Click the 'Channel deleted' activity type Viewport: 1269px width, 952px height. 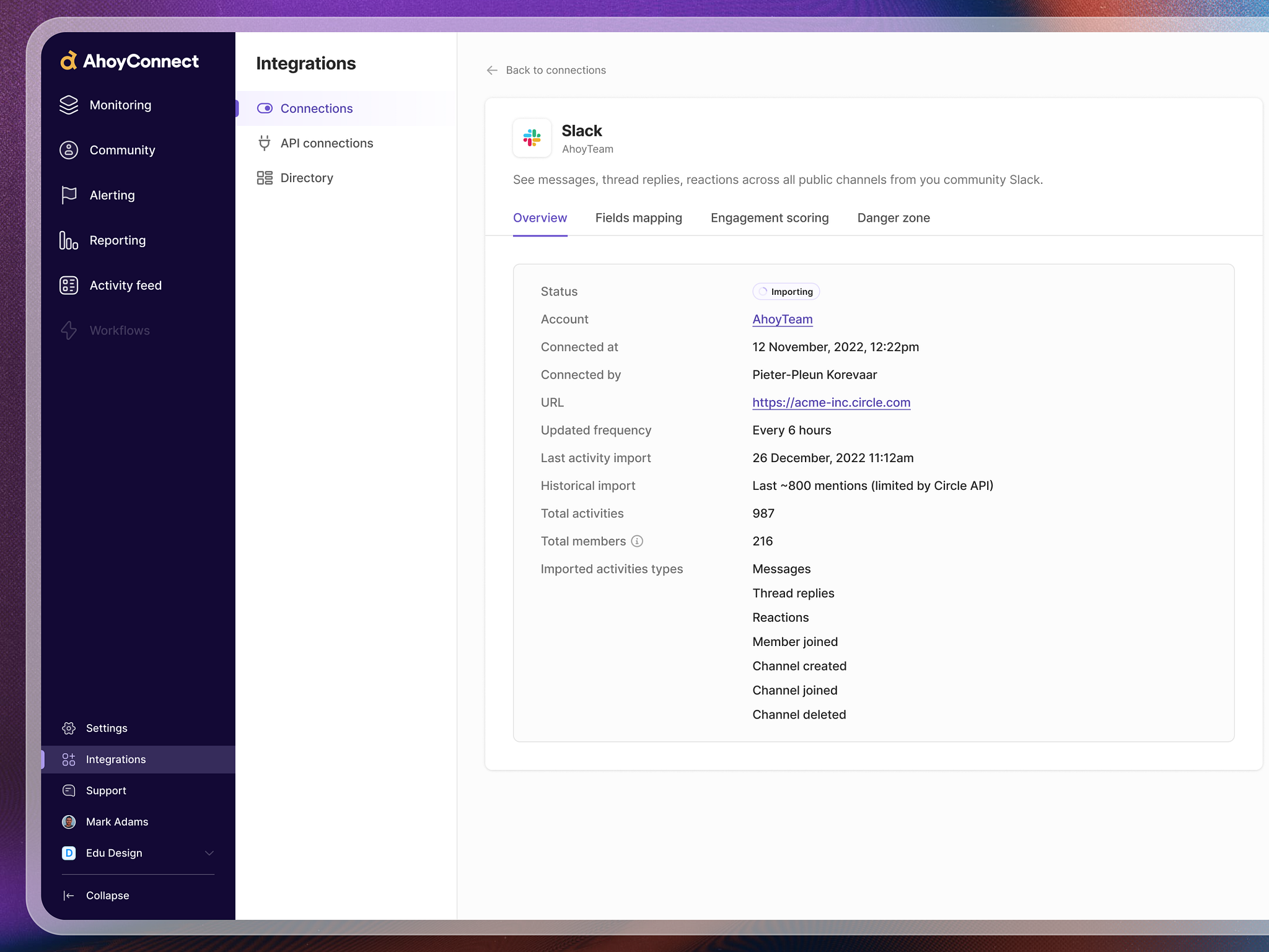click(799, 715)
